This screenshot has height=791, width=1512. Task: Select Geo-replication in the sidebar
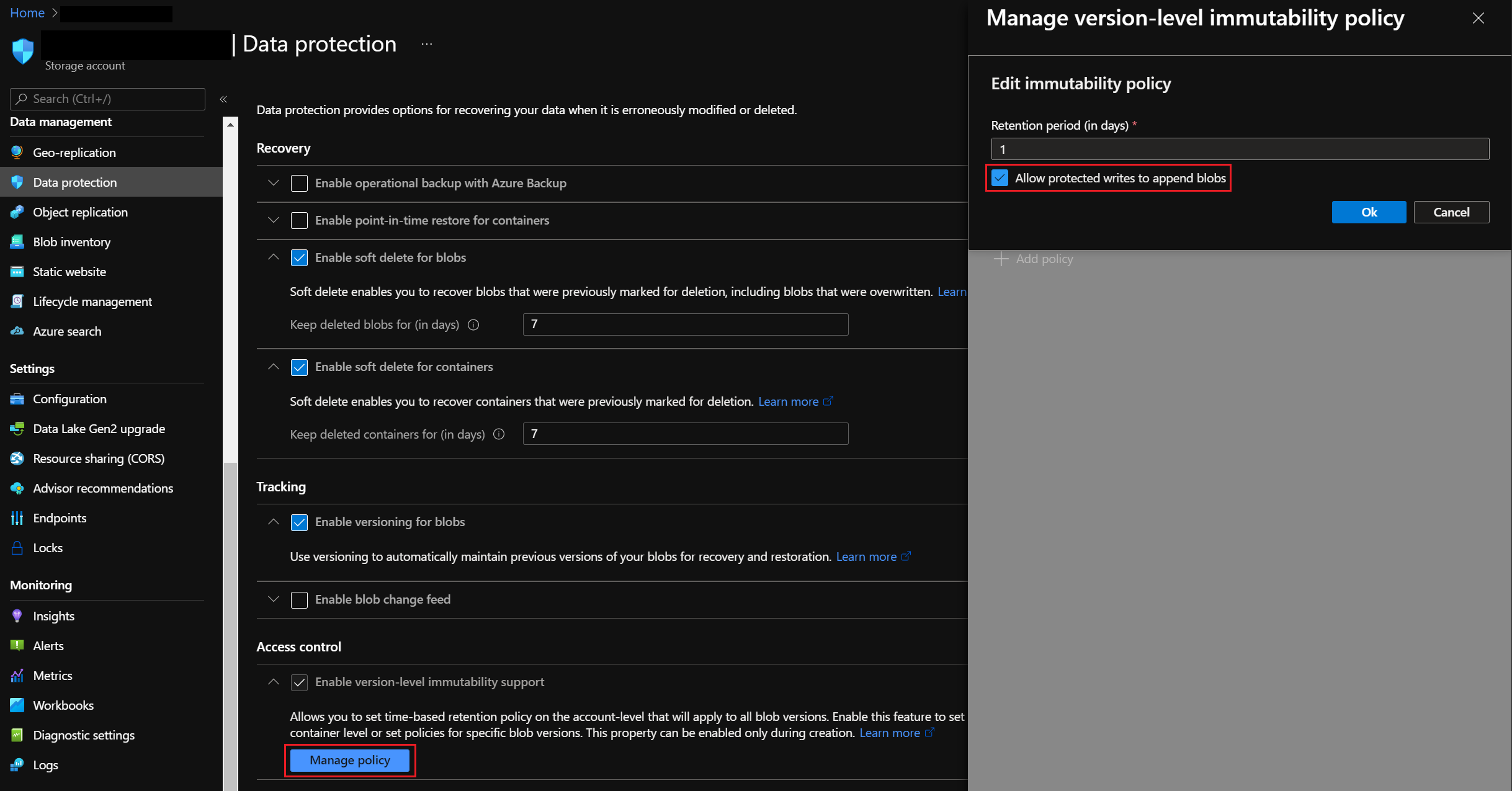tap(74, 152)
